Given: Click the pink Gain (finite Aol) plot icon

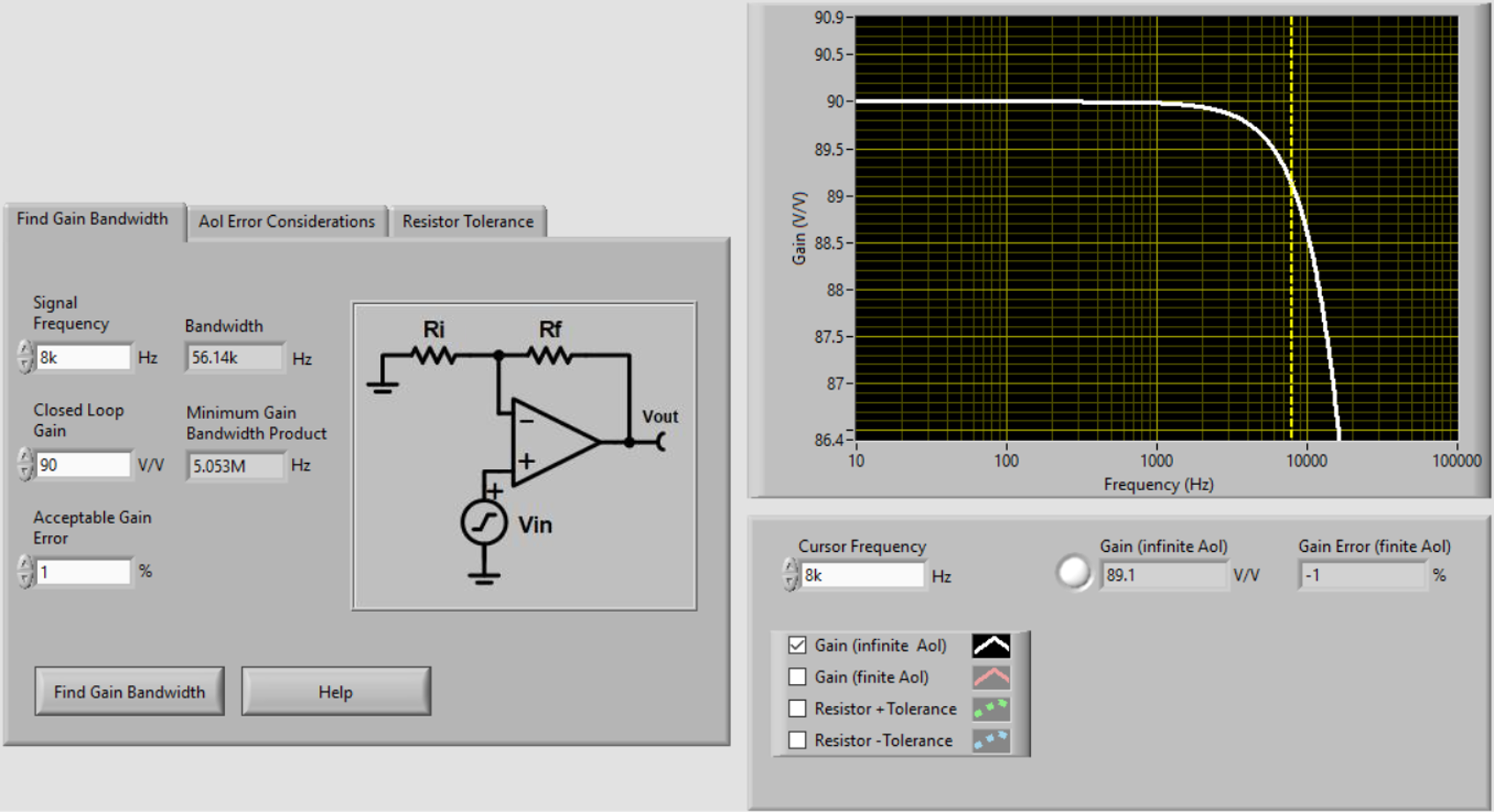Looking at the screenshot, I should click(x=991, y=678).
